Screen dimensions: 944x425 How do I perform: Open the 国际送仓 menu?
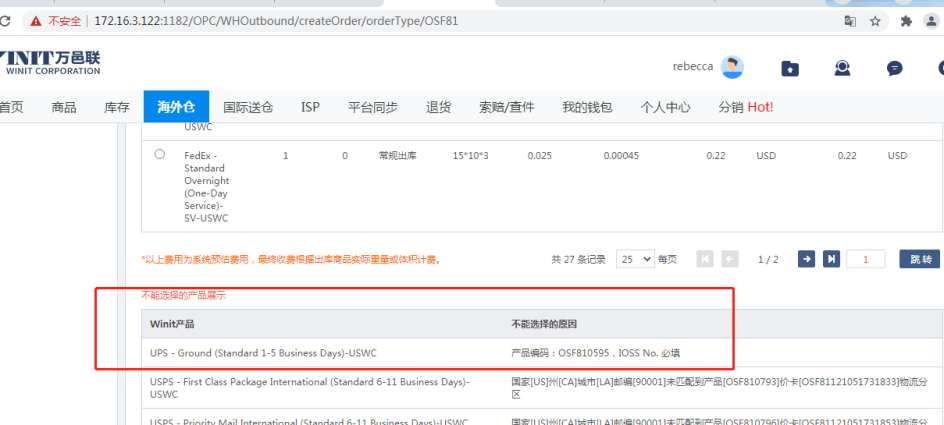(x=248, y=107)
